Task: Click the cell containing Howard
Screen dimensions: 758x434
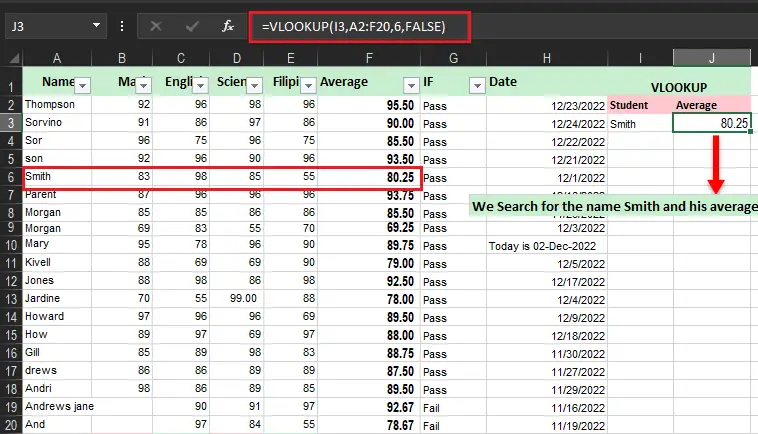Action: pos(57,317)
